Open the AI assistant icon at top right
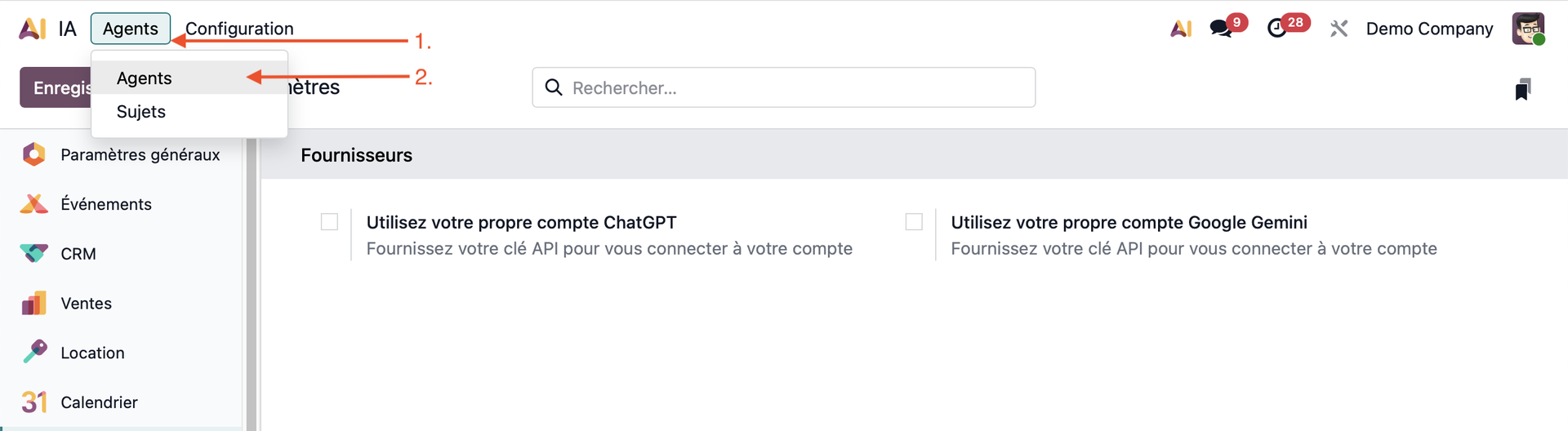The width and height of the screenshot is (1568, 431). click(x=1181, y=29)
